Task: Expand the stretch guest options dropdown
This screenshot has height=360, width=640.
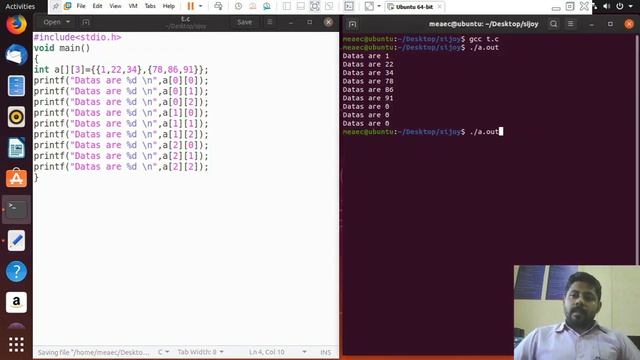Action: [x=379, y=6]
